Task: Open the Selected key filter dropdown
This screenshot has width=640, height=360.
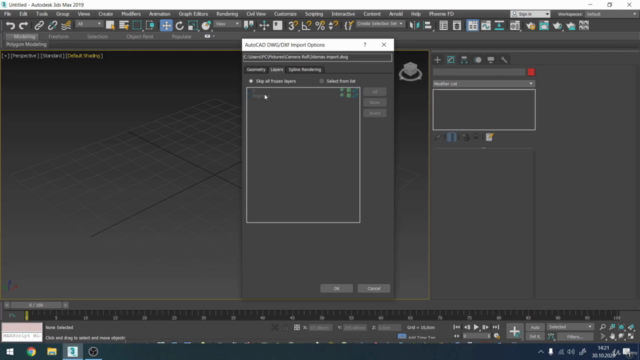Action: coord(570,327)
